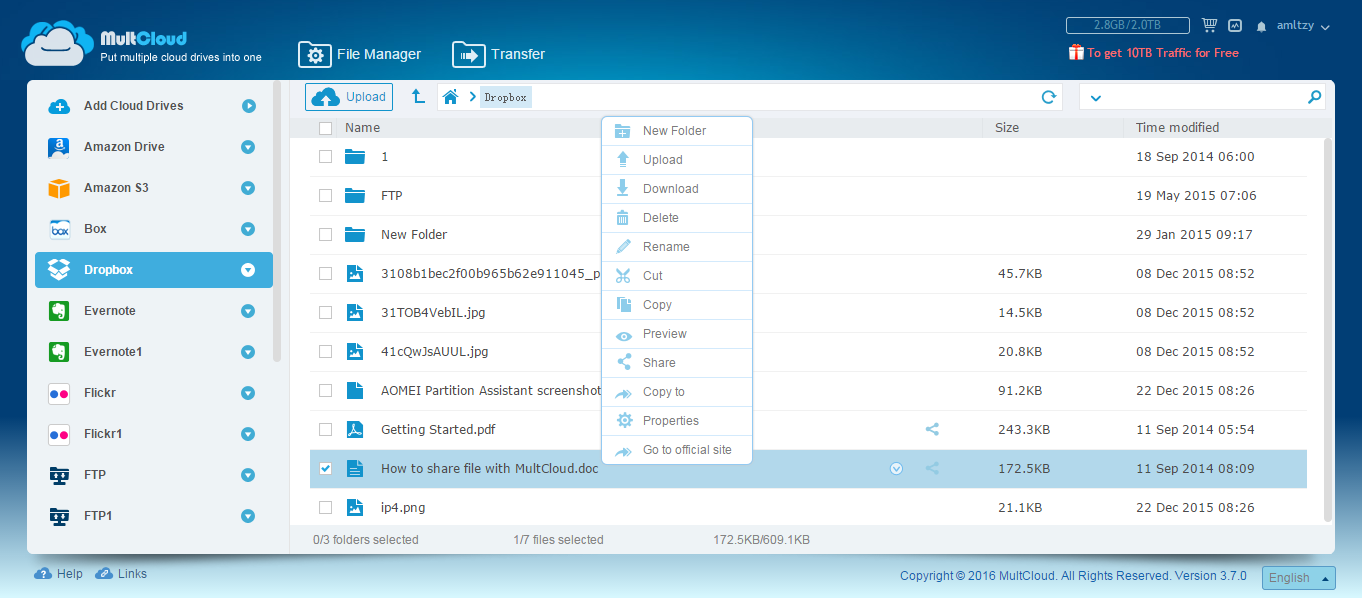Viewport: 1362px width, 599px height.
Task: Open the English language selector
Action: (1299, 578)
